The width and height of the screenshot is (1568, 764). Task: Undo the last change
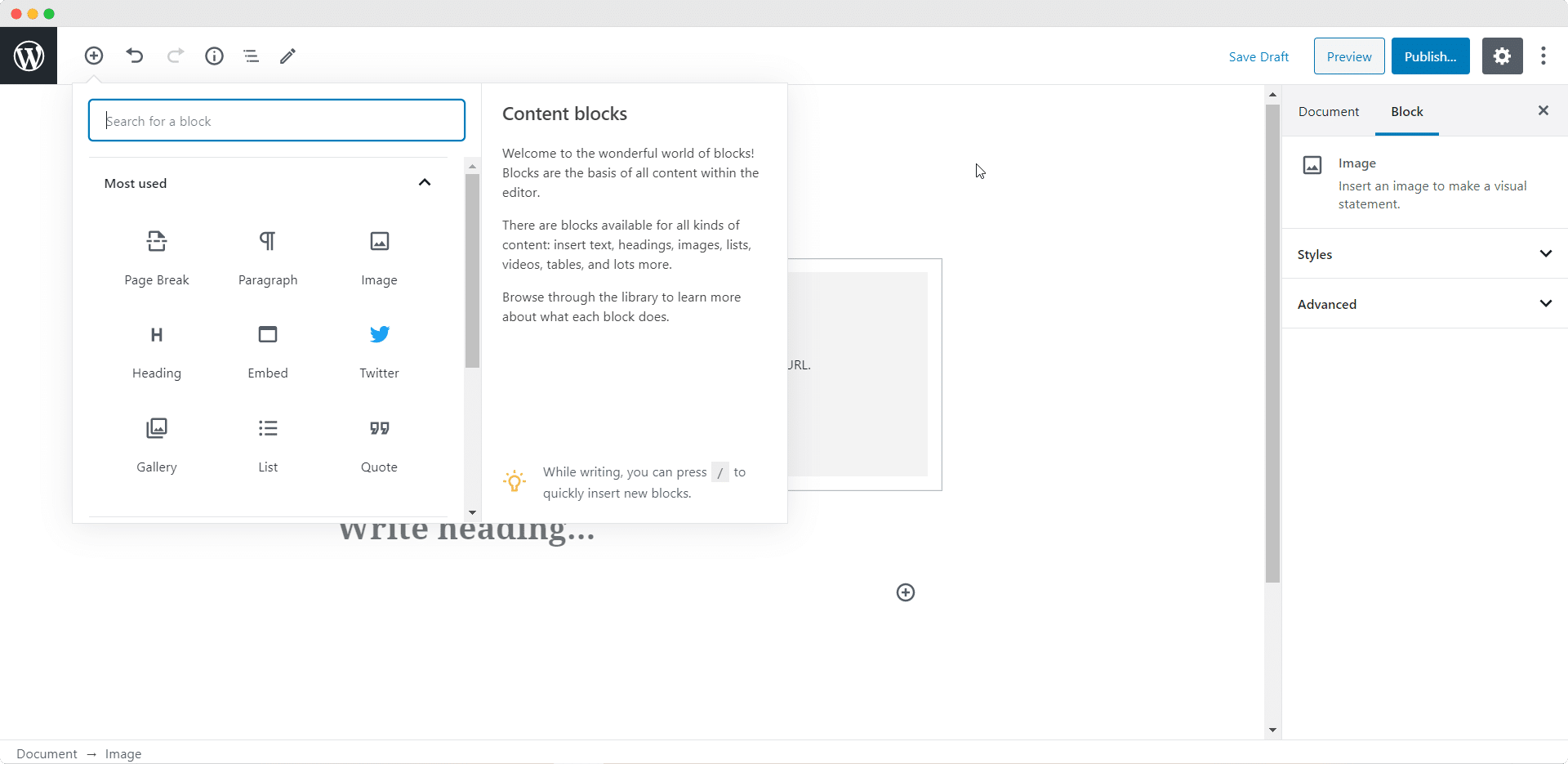[134, 56]
